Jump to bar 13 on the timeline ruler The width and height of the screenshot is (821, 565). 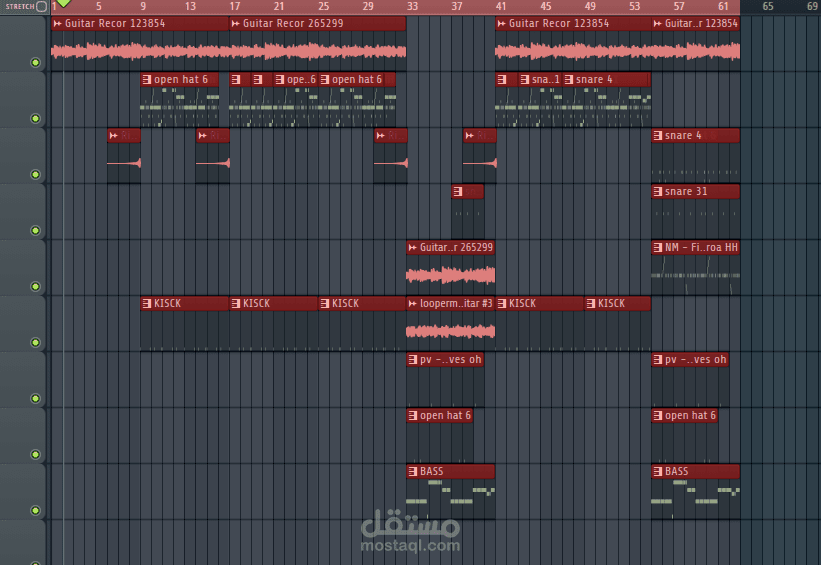tap(191, 7)
